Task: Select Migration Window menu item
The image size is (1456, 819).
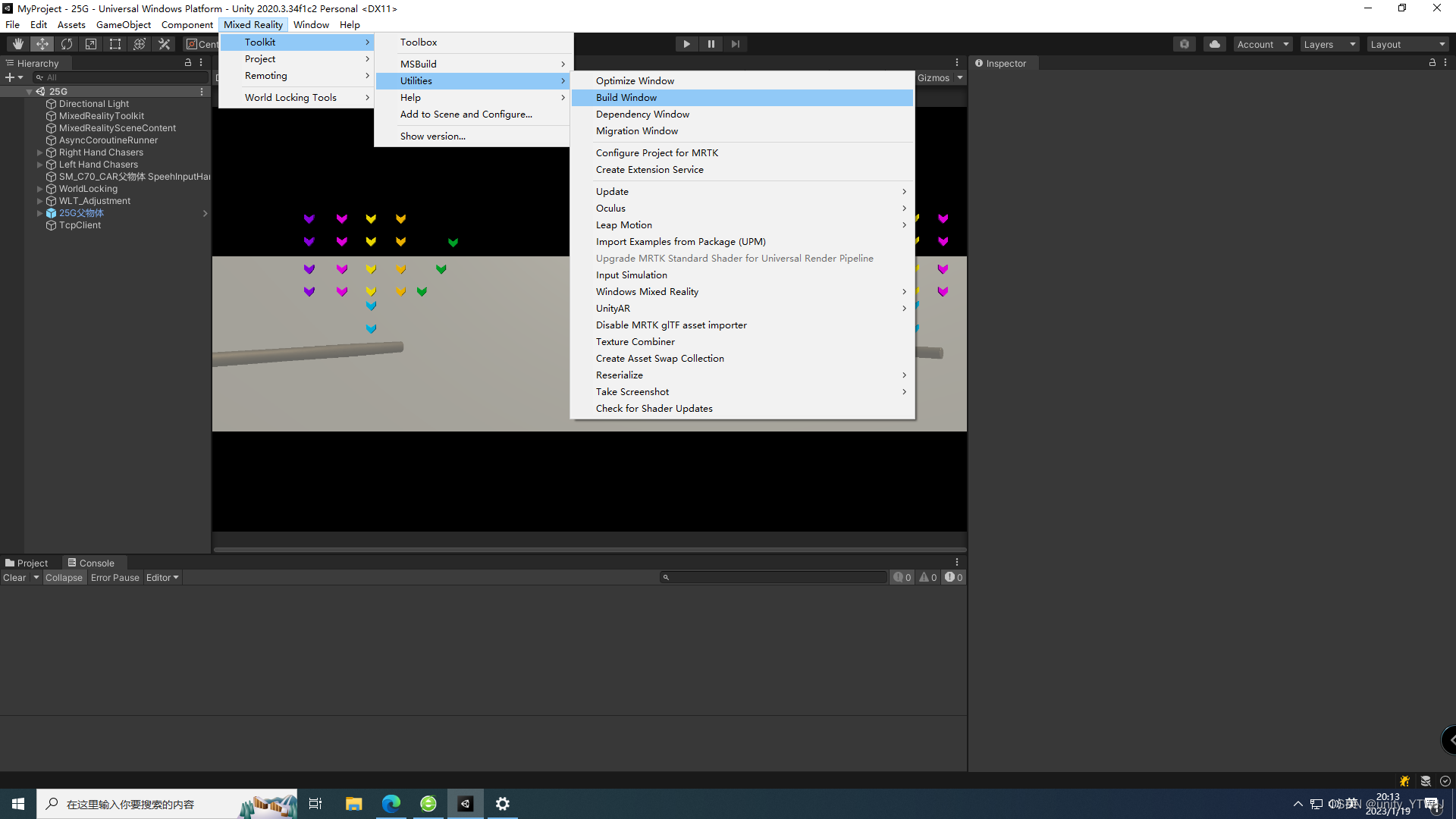Action: point(742,131)
